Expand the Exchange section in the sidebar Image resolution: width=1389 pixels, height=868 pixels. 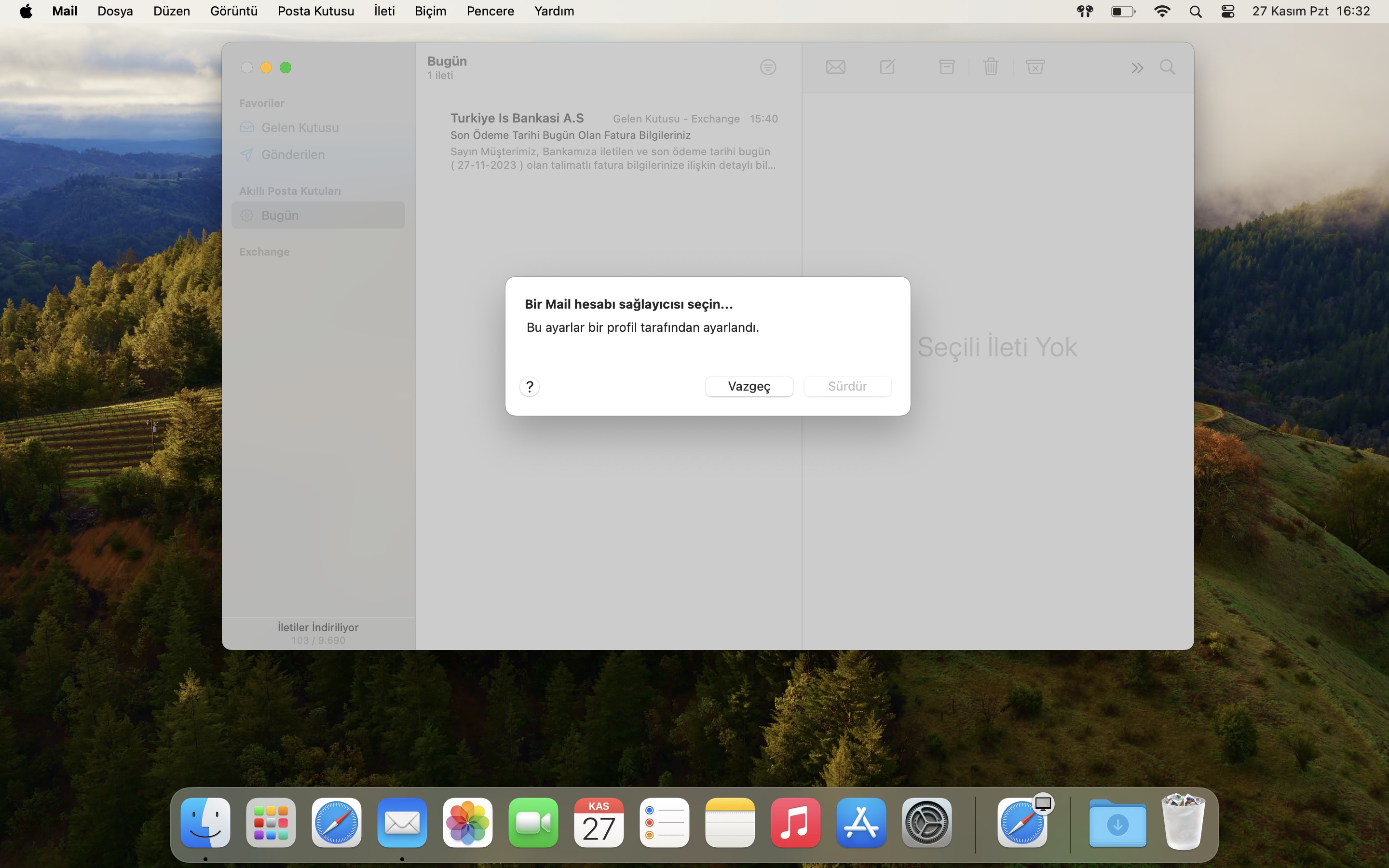point(264,251)
